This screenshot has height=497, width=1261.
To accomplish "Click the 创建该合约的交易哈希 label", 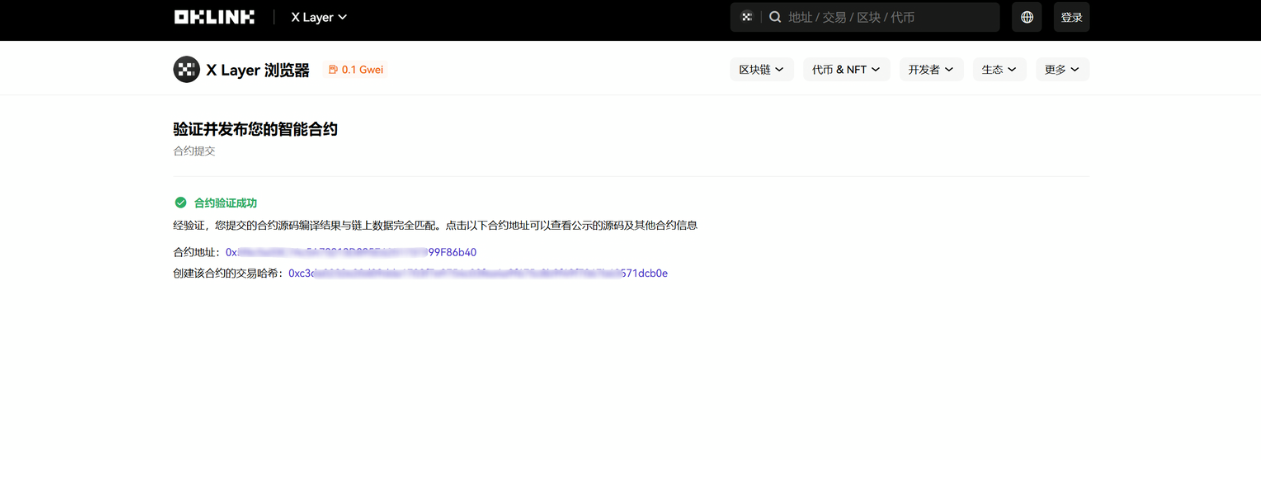I will [229, 273].
